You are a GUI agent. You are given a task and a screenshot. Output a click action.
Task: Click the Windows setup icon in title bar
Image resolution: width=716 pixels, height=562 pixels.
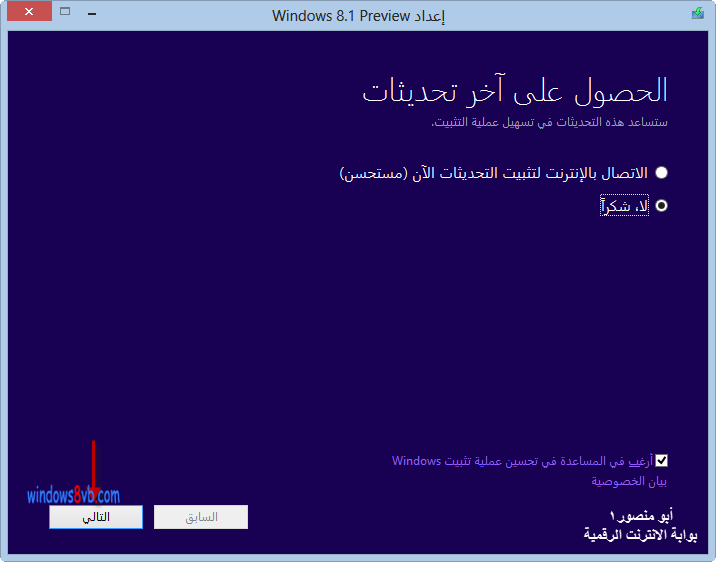697,14
